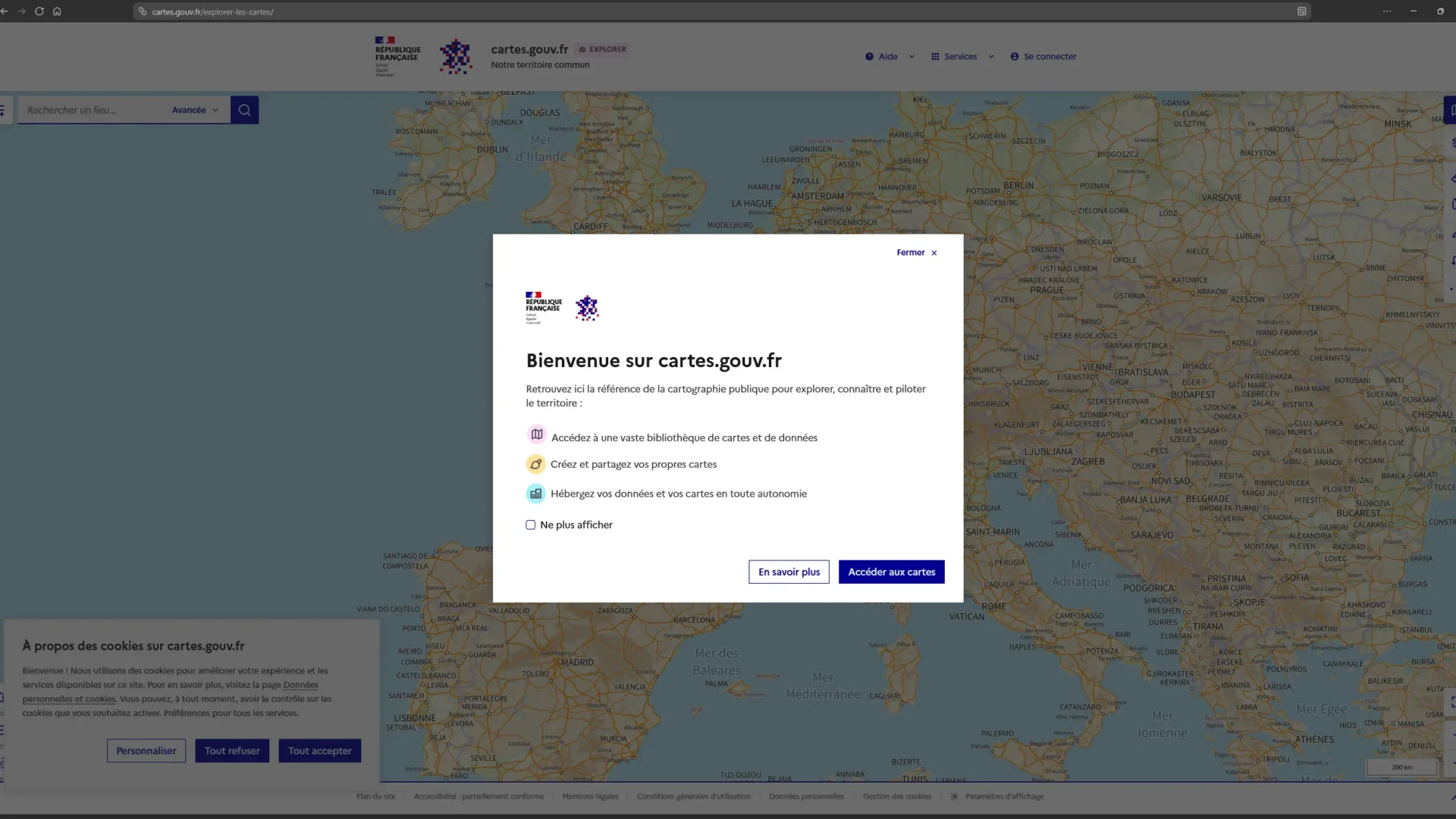This screenshot has height=819, width=1456.
Task: Click the Notre territoire commun tagline
Action: pyautogui.click(x=540, y=64)
